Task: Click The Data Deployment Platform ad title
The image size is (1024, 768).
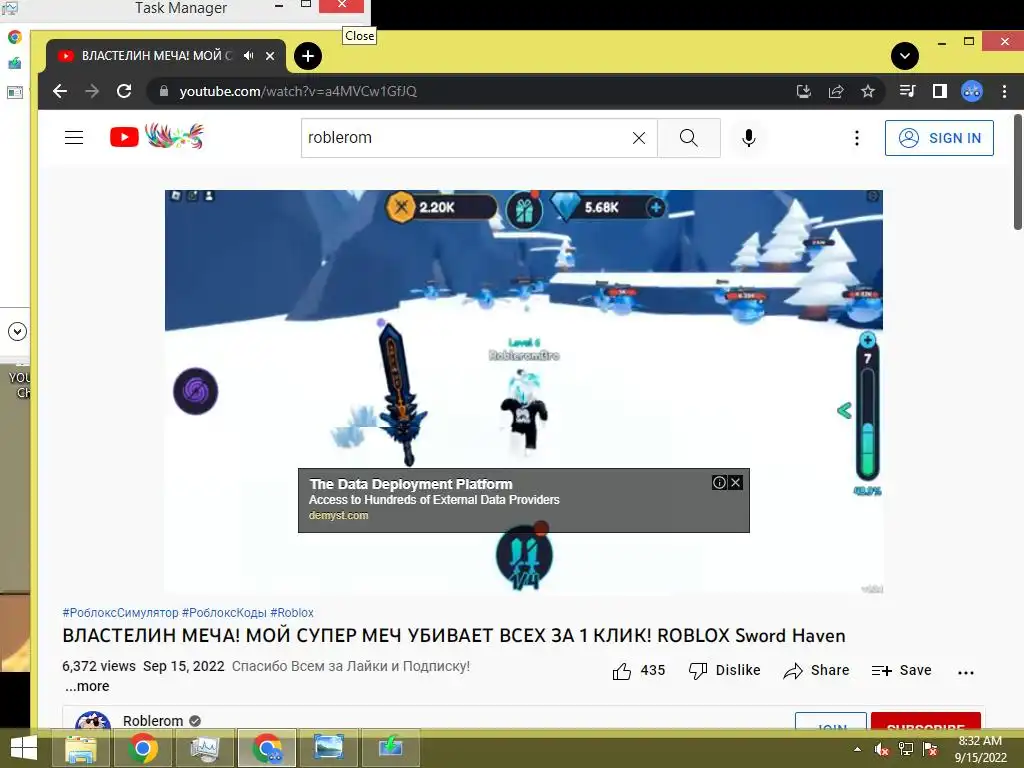Action: tap(411, 484)
